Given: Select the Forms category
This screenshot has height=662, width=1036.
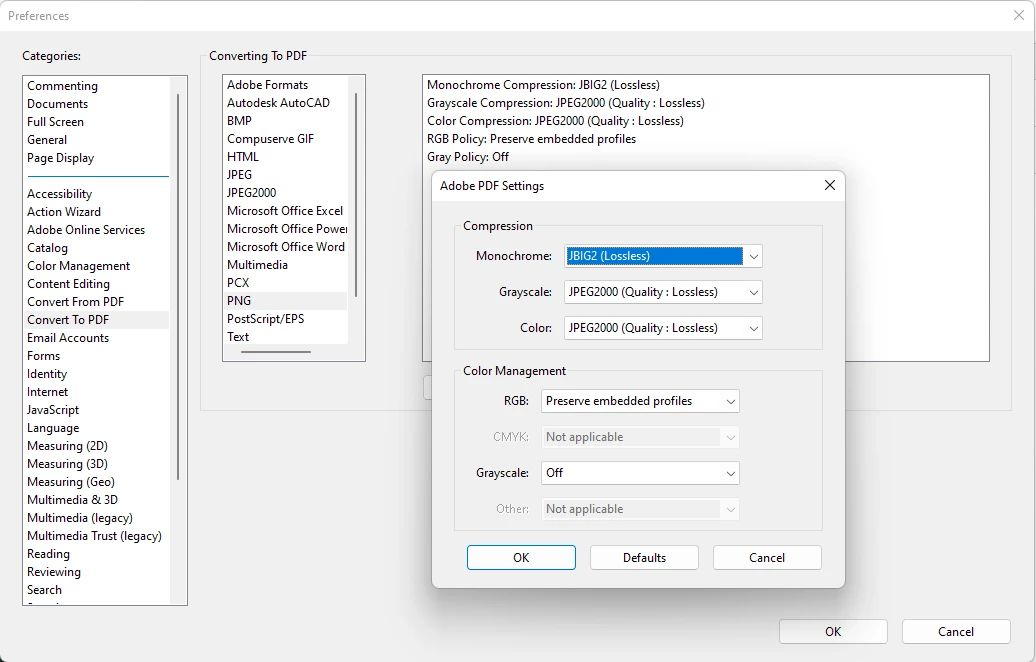Looking at the screenshot, I should pos(44,355).
